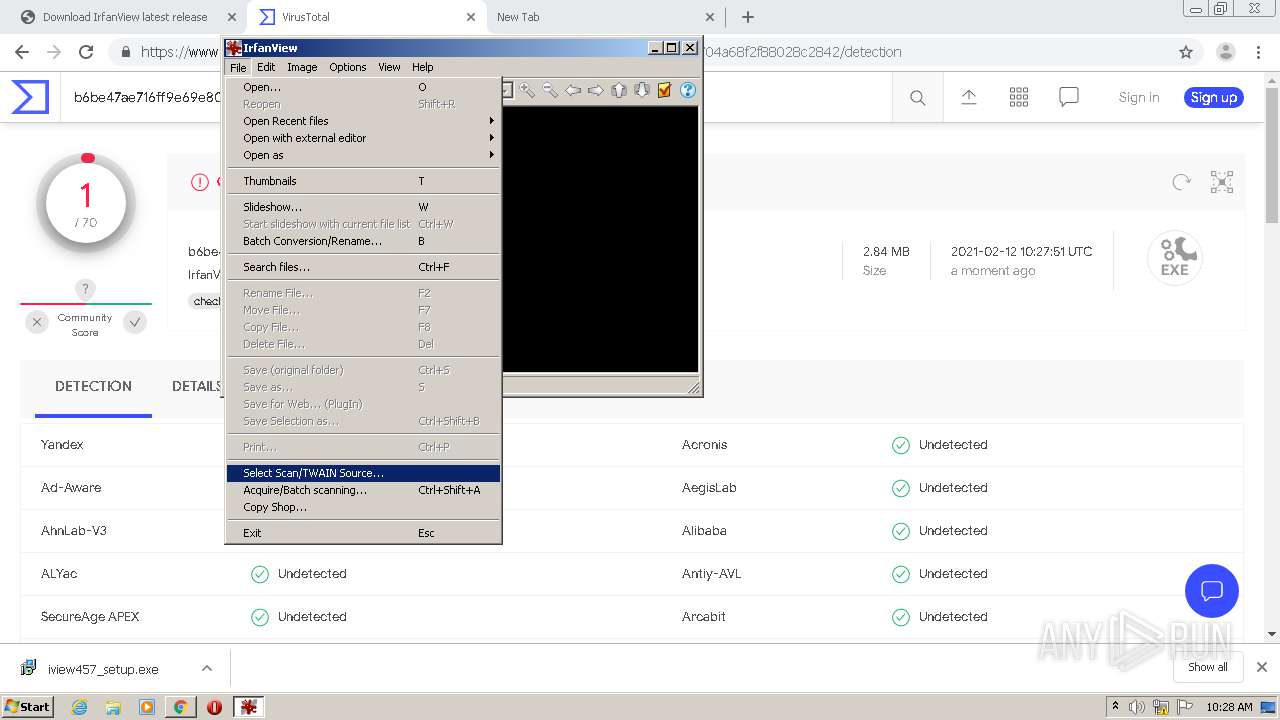Viewport: 1280px width, 720px height.
Task: Go back in Chrome toolbar
Action: coord(22,52)
